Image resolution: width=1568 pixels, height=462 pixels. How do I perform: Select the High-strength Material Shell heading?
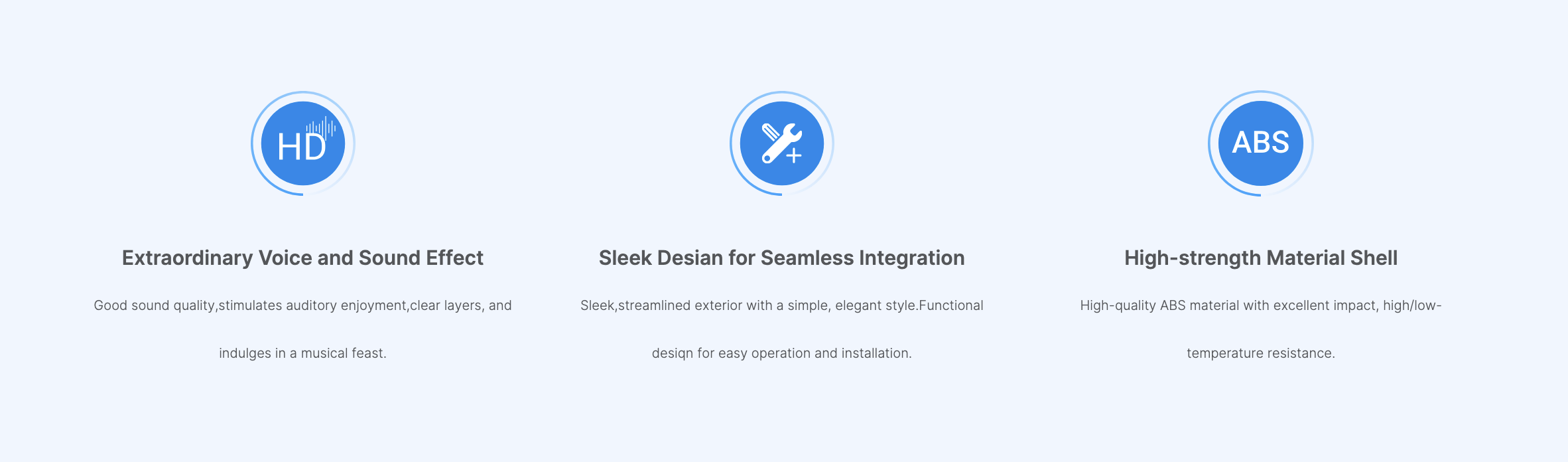1260,258
